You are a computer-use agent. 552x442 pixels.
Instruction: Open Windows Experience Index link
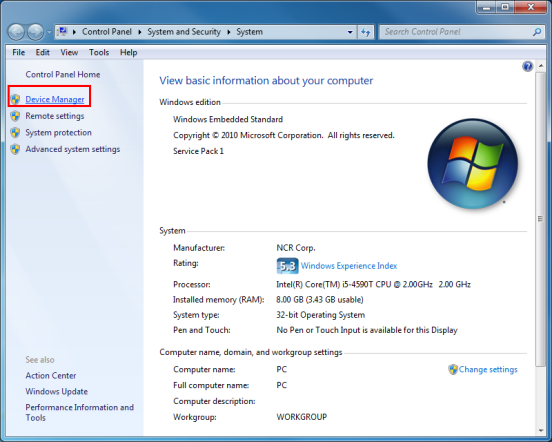349,266
